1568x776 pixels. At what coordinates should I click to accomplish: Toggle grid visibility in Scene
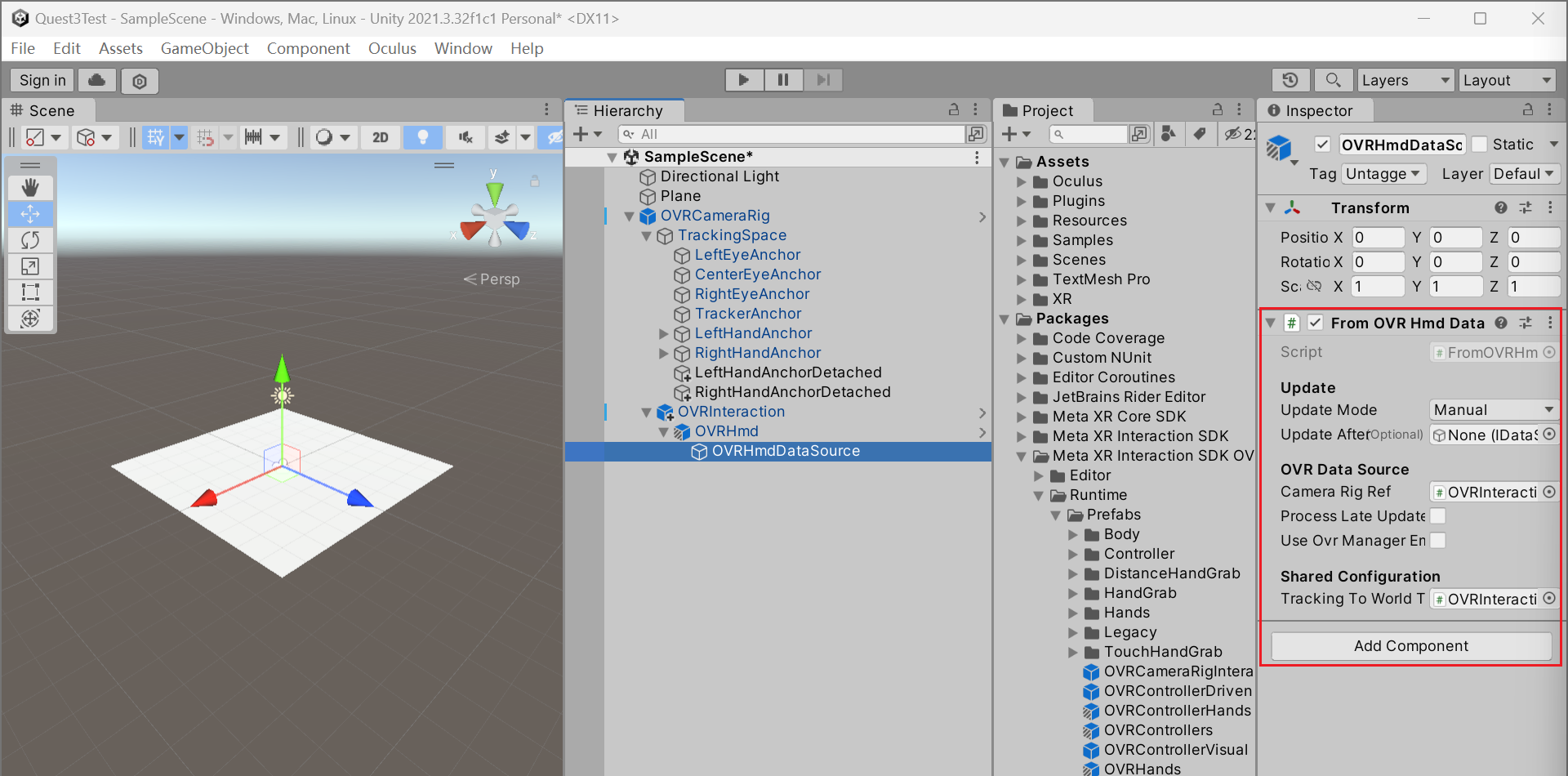[x=155, y=137]
